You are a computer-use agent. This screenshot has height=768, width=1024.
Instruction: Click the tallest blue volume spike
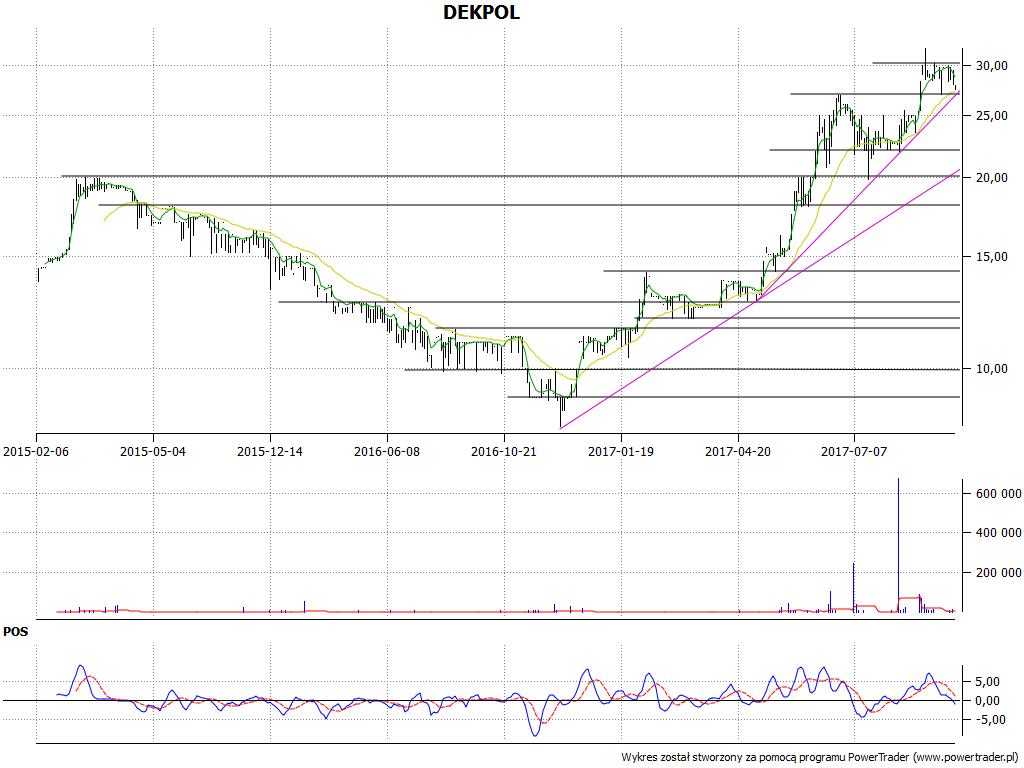898,545
